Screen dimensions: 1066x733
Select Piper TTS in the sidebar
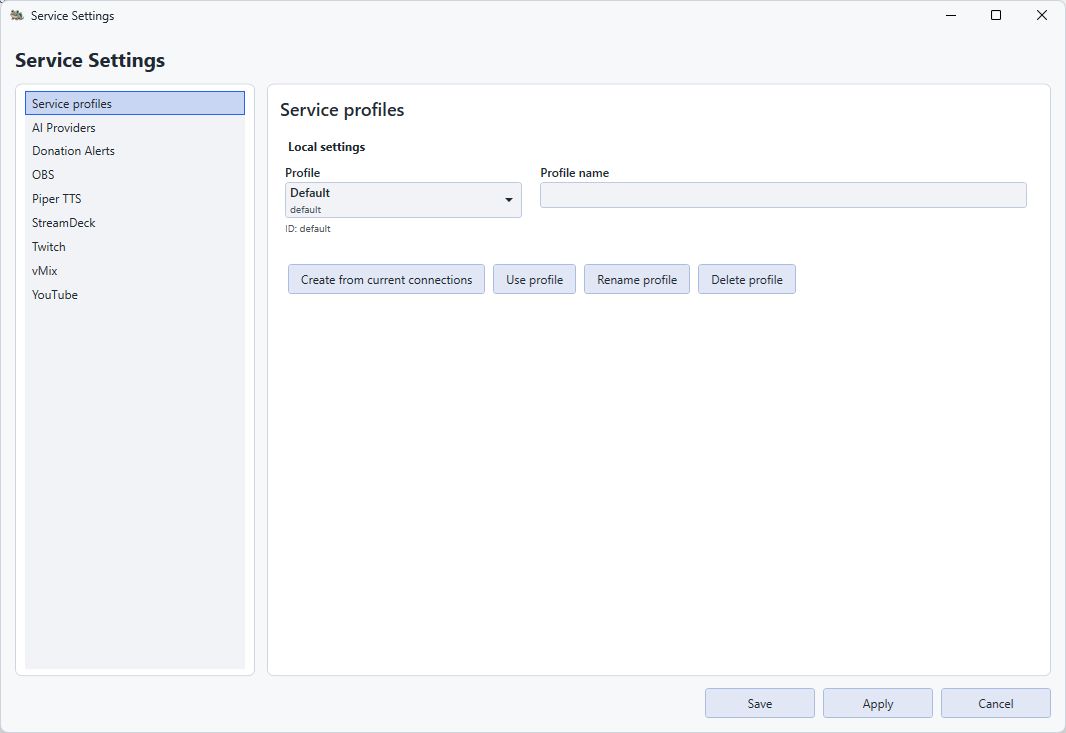[135, 199]
